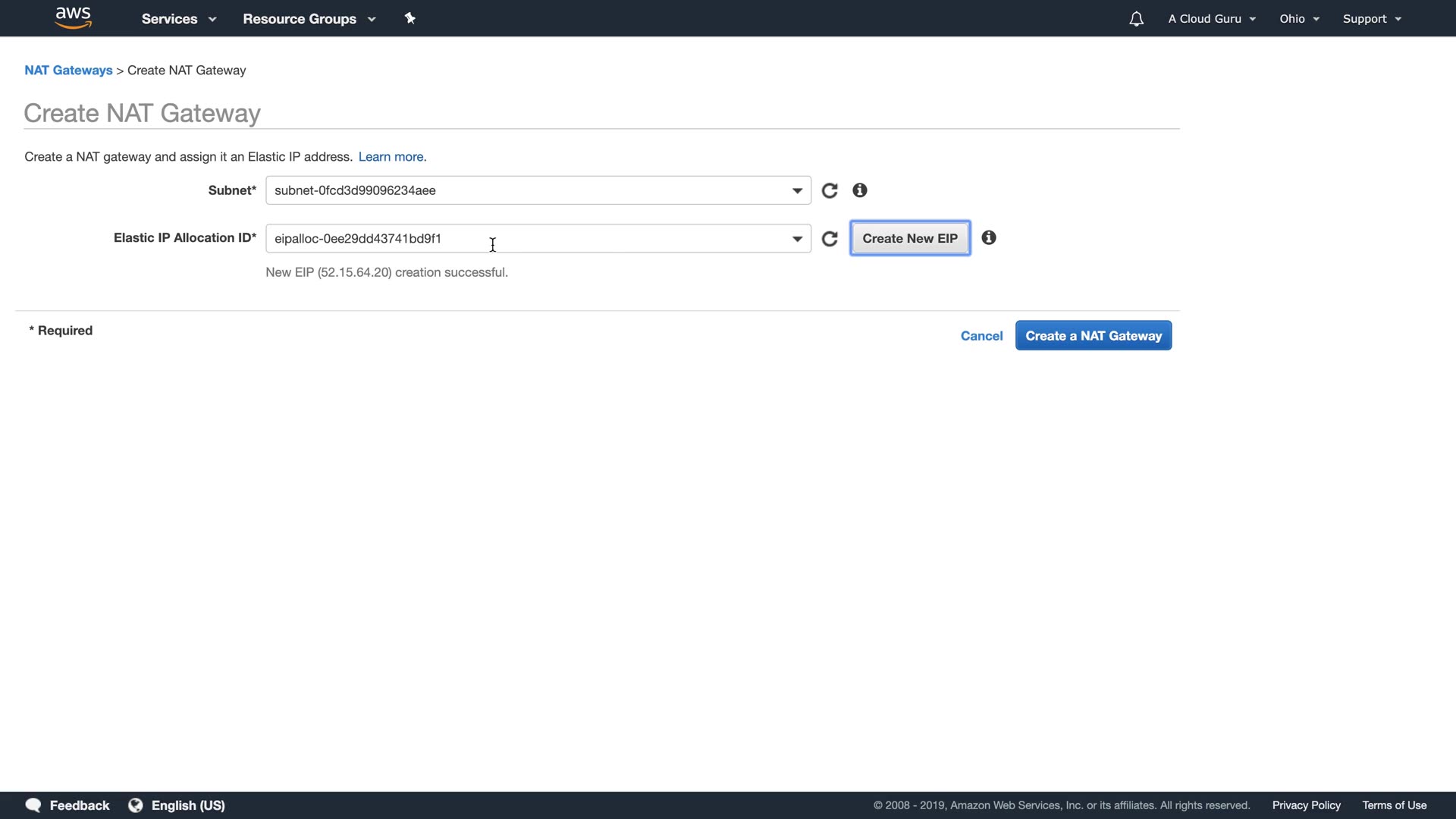Click the Create a NAT Gateway button

(1093, 336)
